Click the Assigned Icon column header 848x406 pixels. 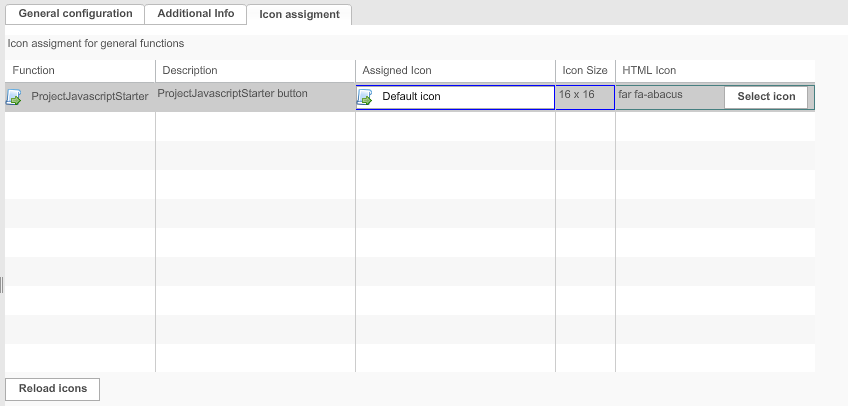397,70
